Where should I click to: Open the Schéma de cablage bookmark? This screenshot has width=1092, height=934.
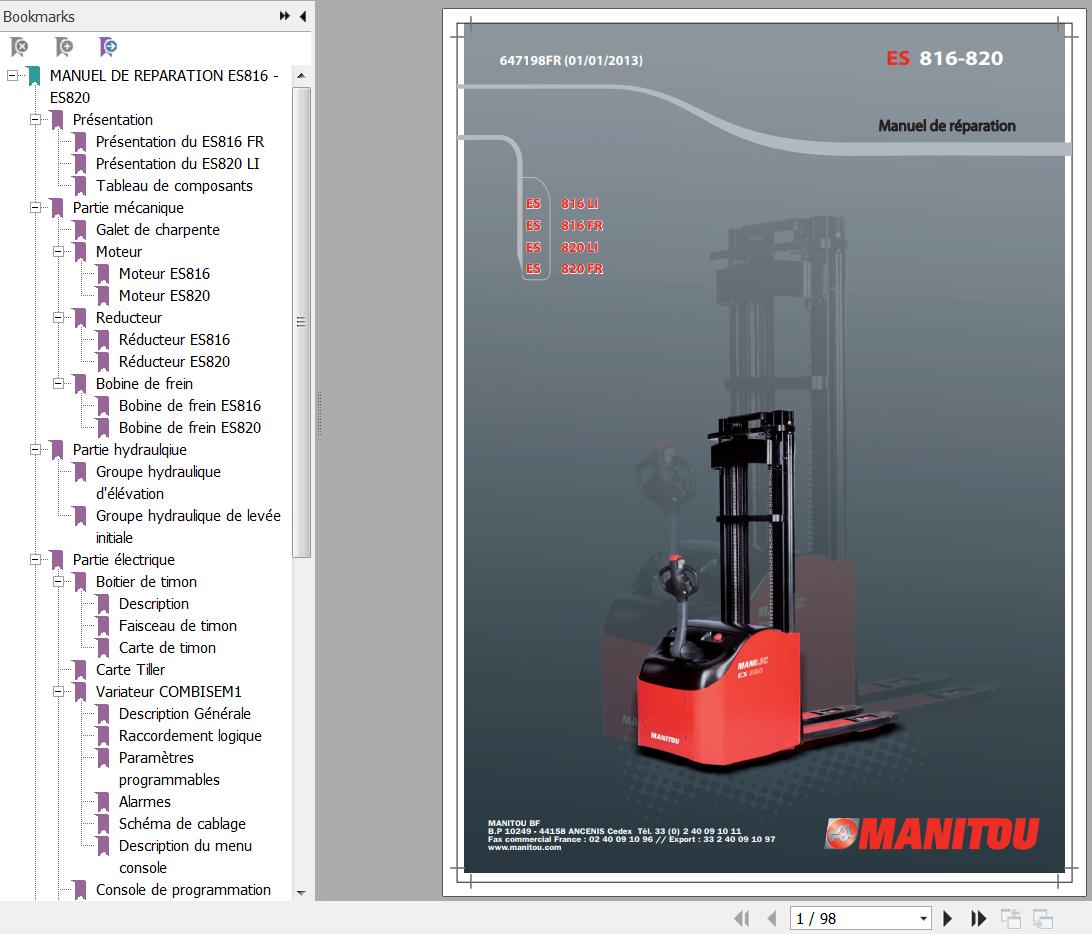pyautogui.click(x=182, y=824)
